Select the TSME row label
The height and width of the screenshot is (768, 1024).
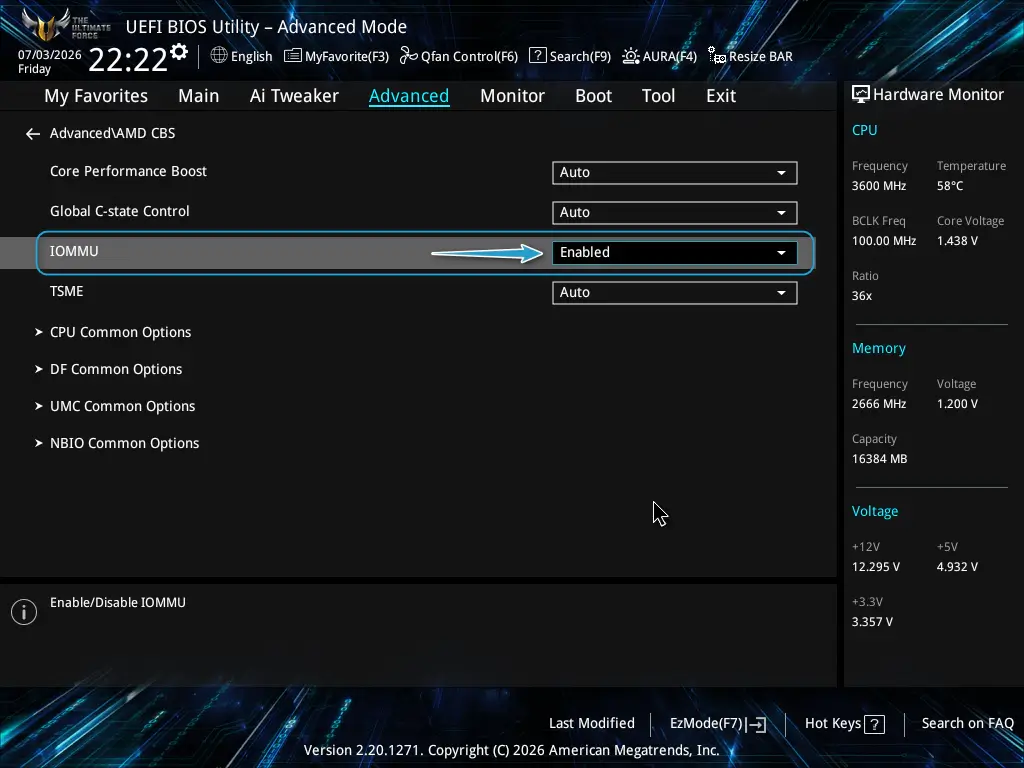tap(67, 291)
